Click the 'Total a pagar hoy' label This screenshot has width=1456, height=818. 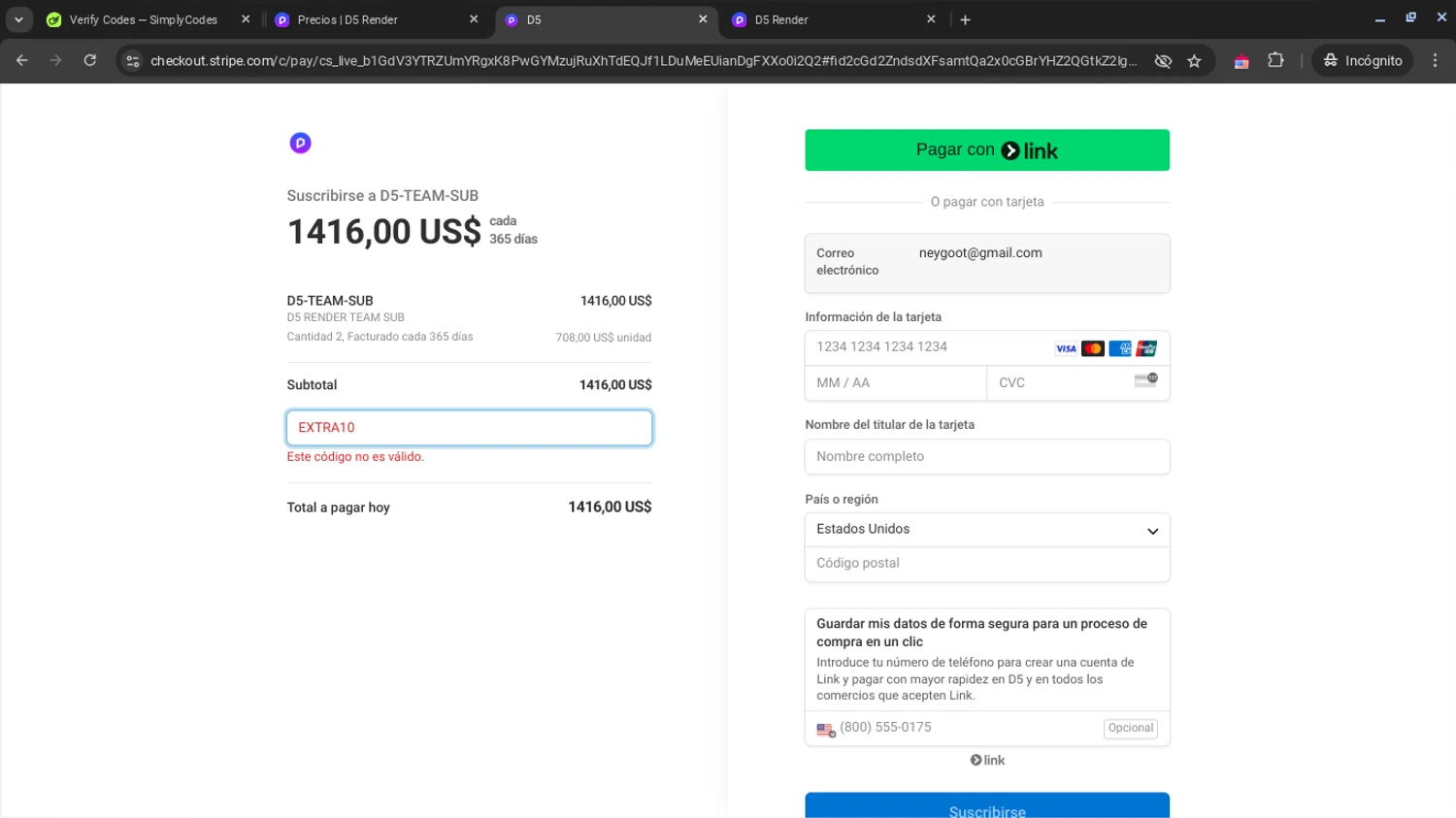point(338,507)
